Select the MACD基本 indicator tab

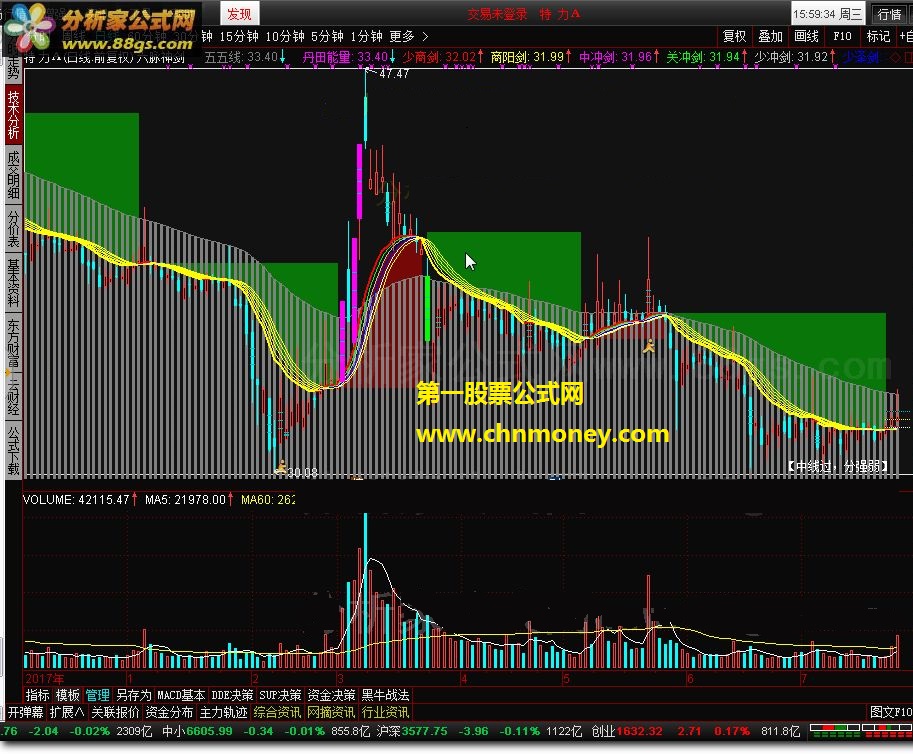181,695
